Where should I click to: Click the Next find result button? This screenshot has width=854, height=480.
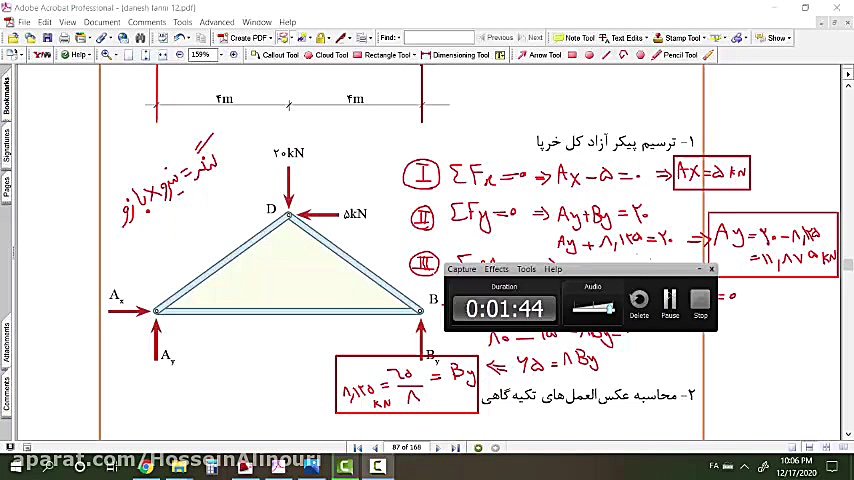point(530,38)
